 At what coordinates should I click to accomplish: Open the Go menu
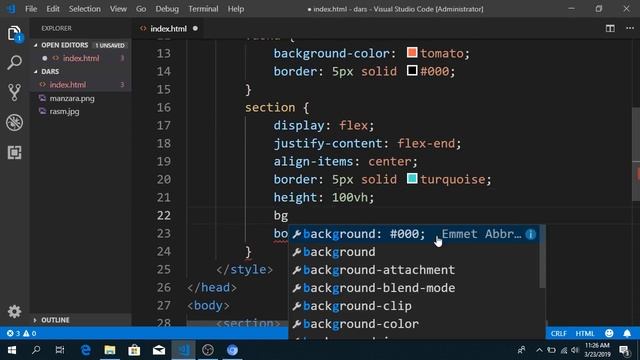pyautogui.click(x=141, y=9)
